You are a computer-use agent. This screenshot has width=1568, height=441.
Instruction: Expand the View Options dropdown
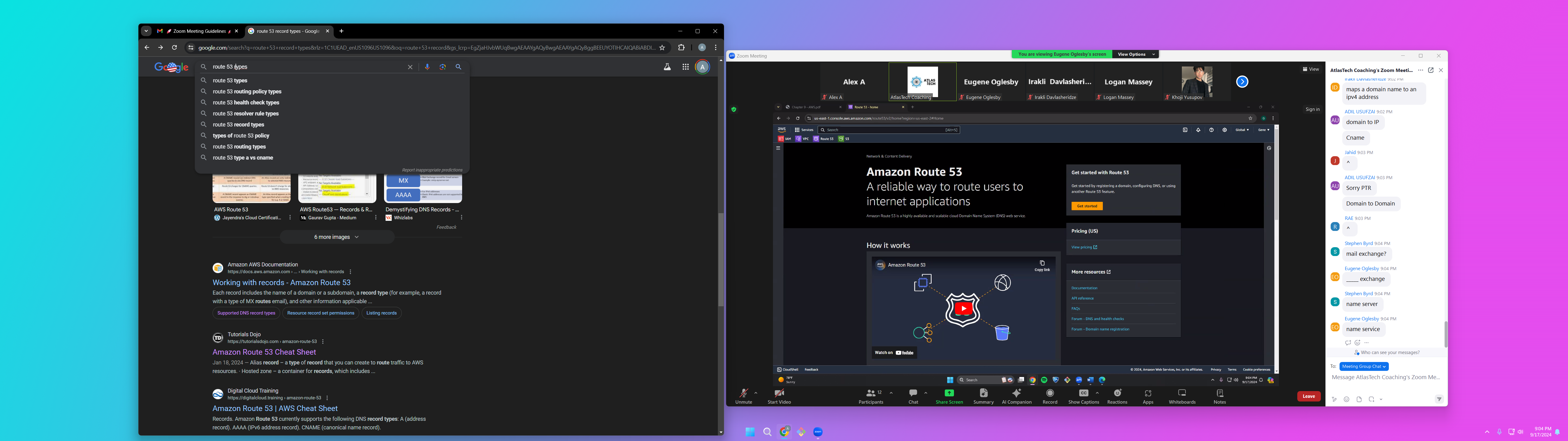pyautogui.click(x=1135, y=54)
